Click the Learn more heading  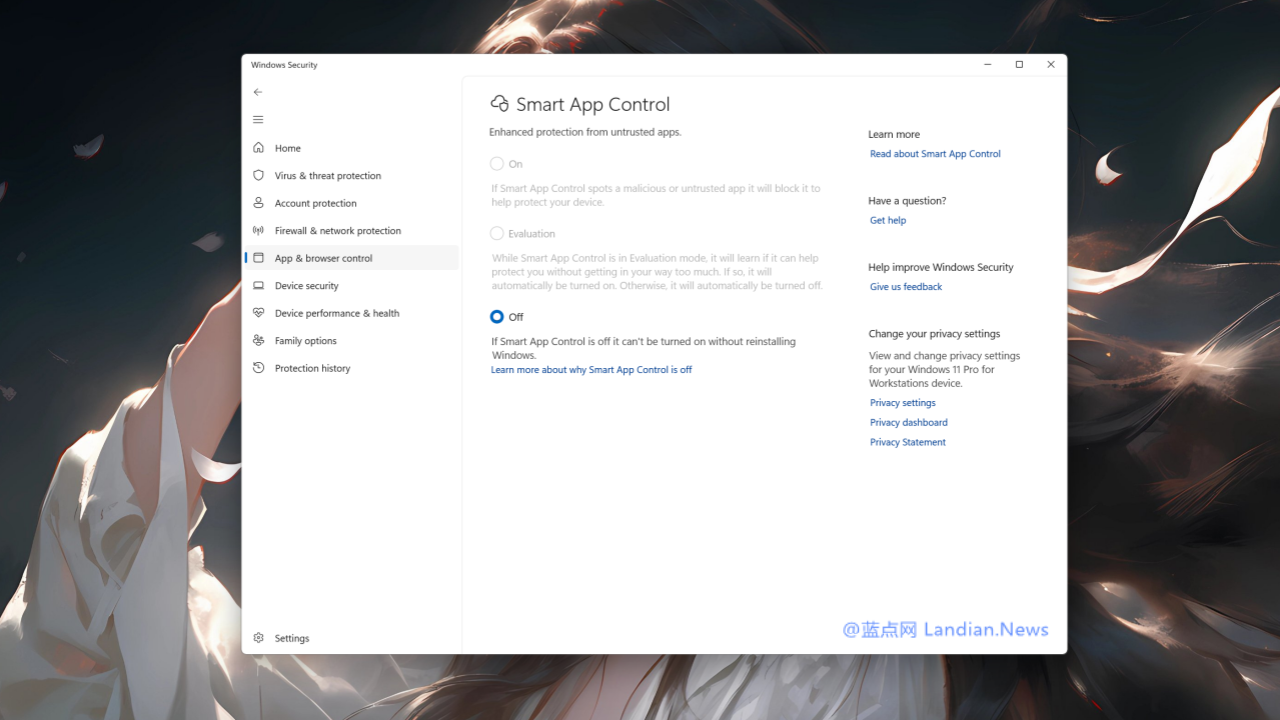[894, 134]
